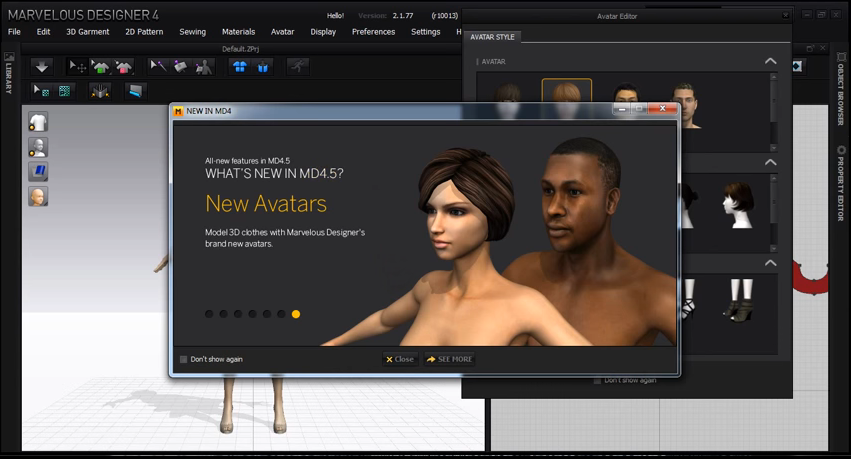Check Don't show again in NEW IN MD4 dialog
The width and height of the screenshot is (851, 459).
tap(183, 359)
